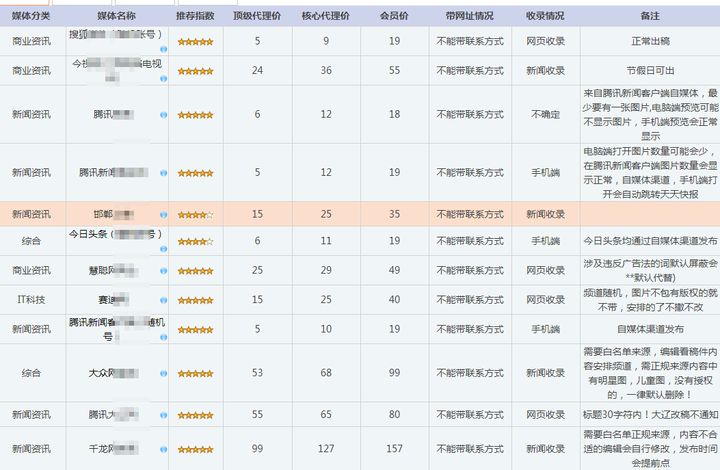Click the four-star rating in the 邯郸 row
This screenshot has width=720, height=470.
196,215
